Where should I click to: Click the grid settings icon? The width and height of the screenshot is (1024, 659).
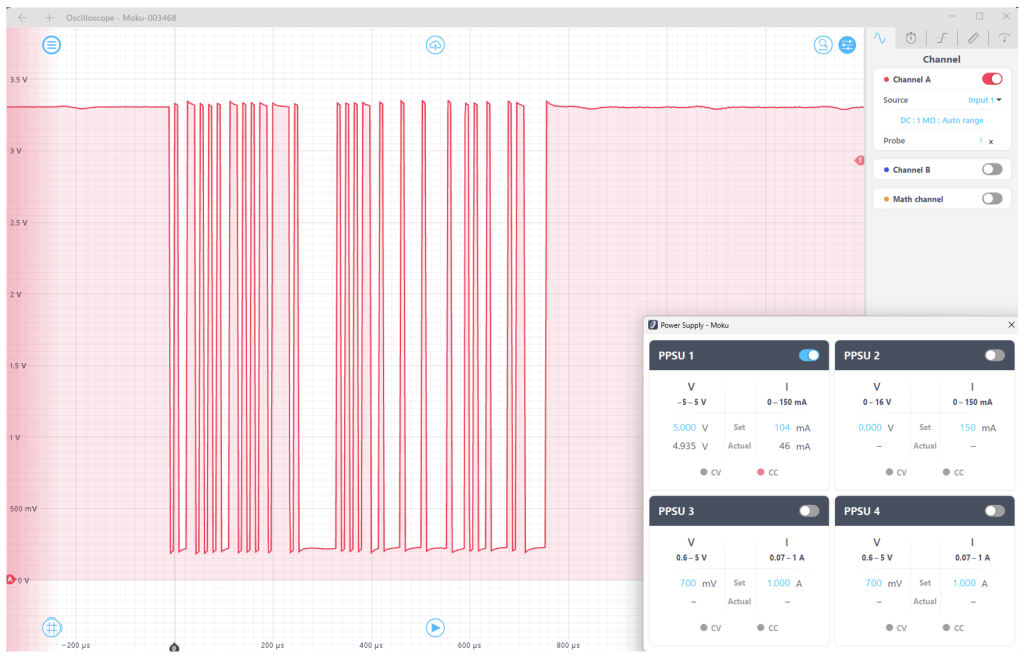tap(52, 628)
